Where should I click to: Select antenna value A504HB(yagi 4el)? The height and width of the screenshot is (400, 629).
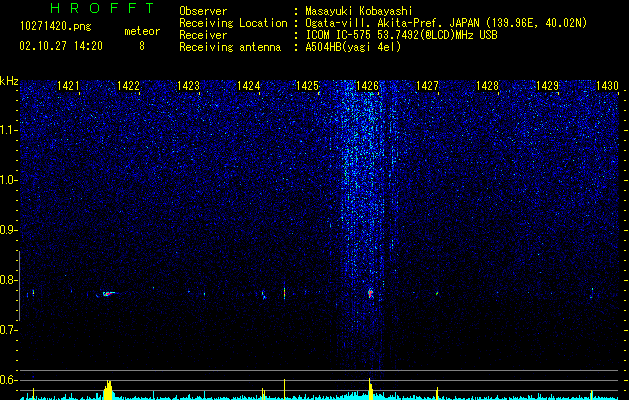353,47
